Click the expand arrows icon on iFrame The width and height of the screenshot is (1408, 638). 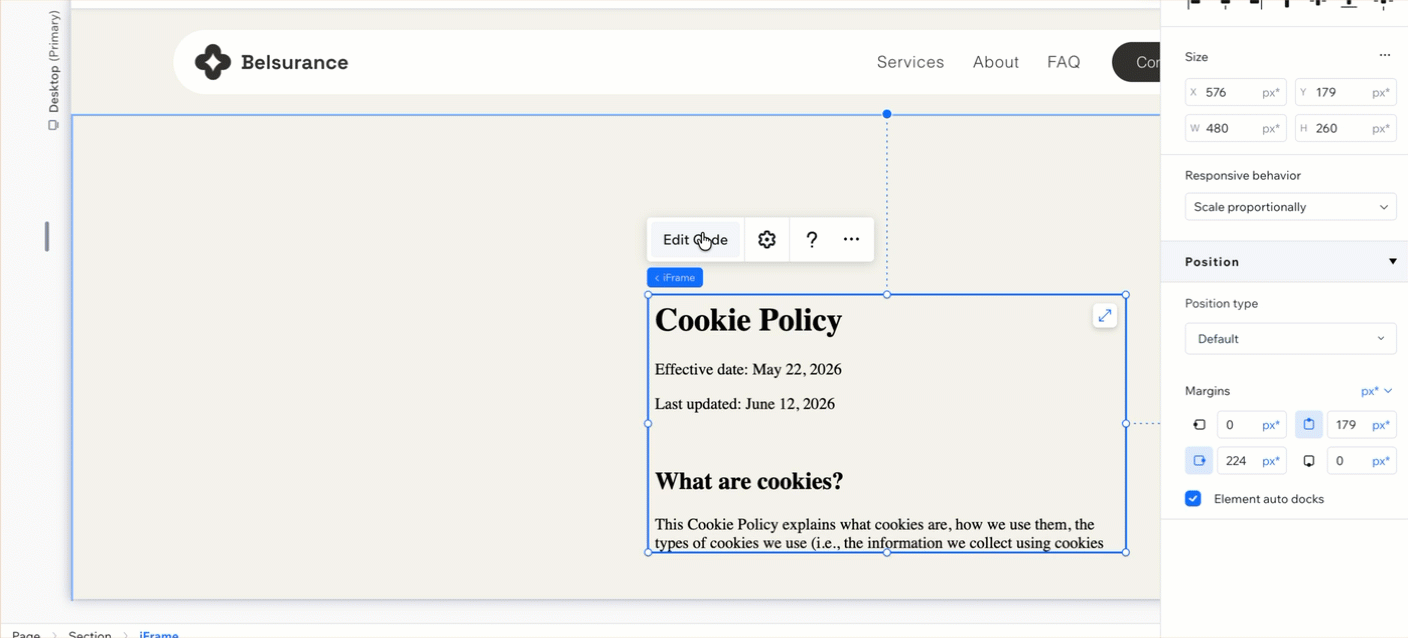click(x=1104, y=316)
